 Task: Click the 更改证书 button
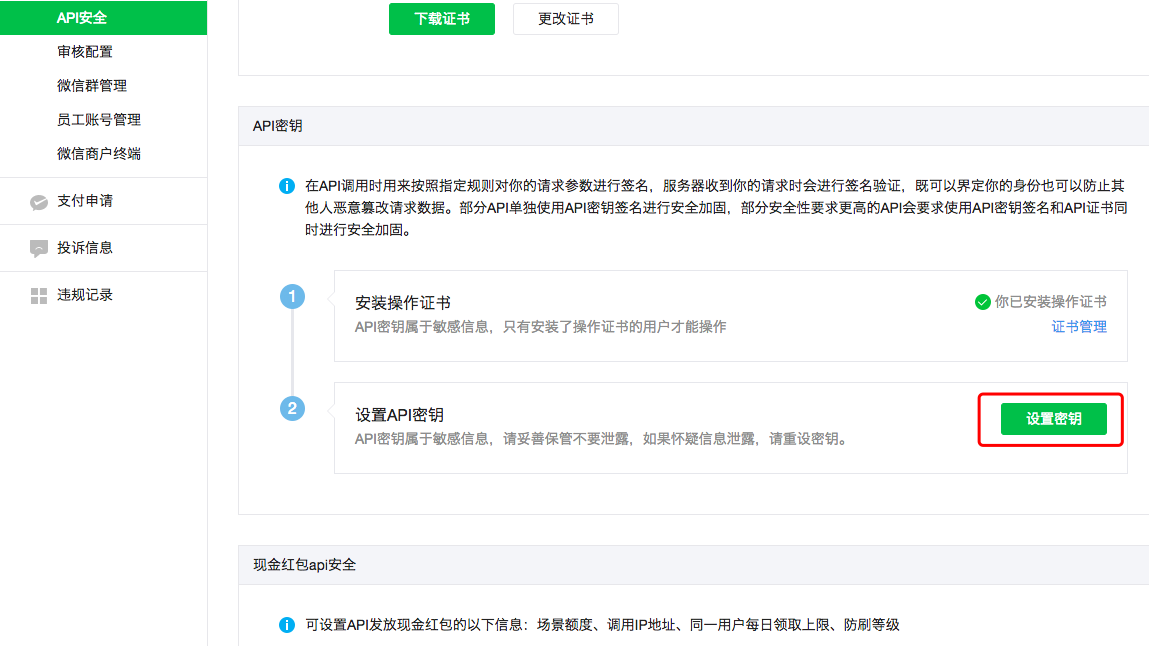pyautogui.click(x=565, y=19)
